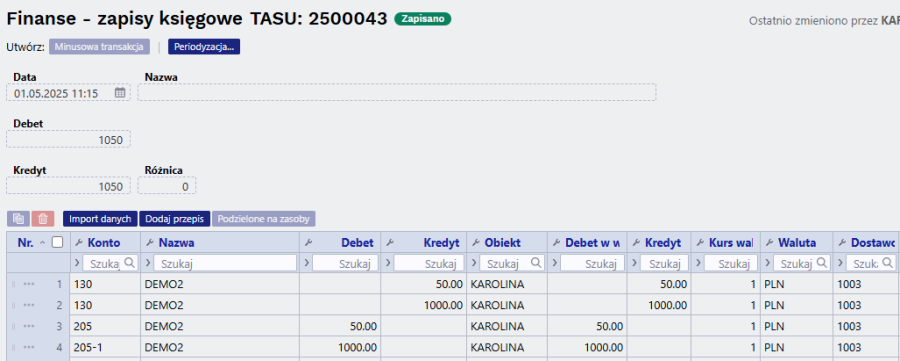Click the red trash delete icon
The height and width of the screenshot is (361, 900).
pyautogui.click(x=43, y=219)
